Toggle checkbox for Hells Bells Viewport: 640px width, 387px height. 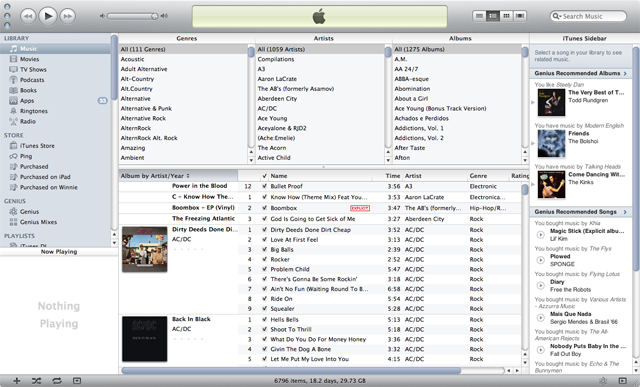[x=264, y=320]
